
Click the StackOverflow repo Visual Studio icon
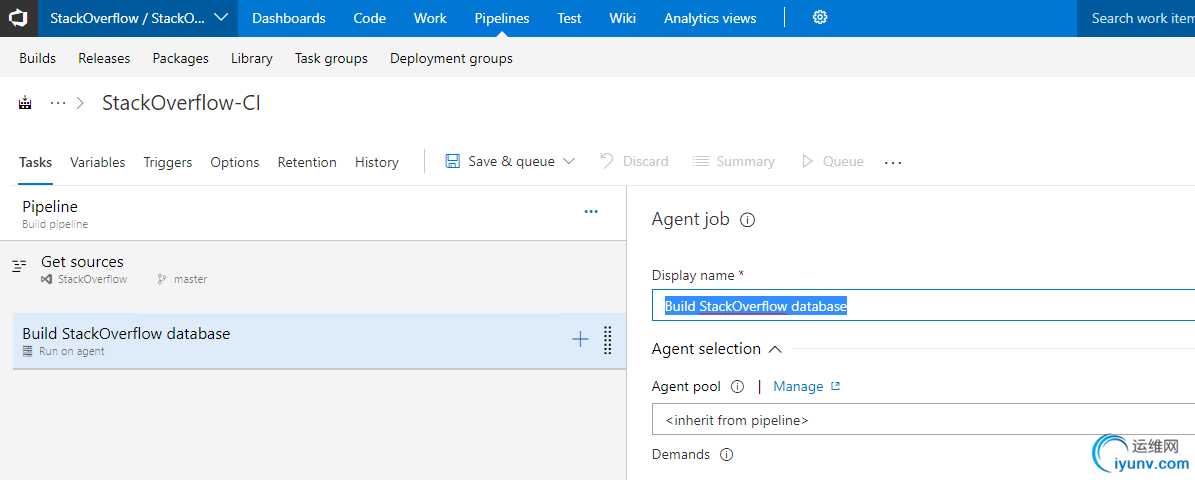46,280
